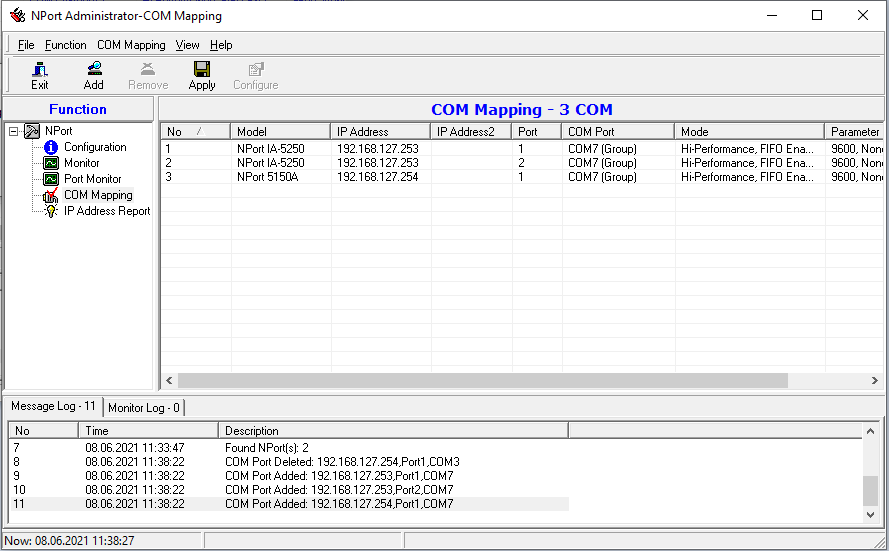The image size is (889, 551).
Task: Collapse the NPort tree node
Action: 14,131
